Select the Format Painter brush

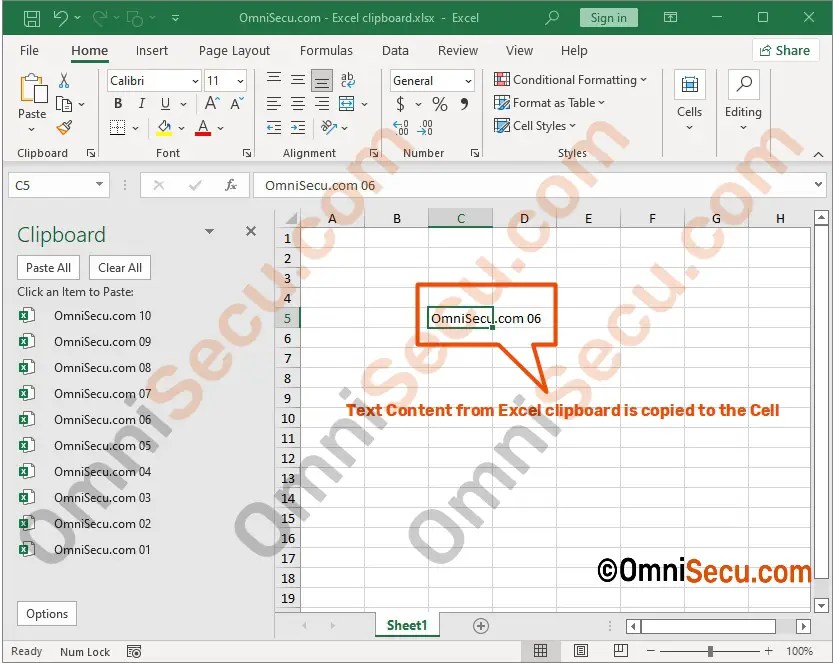[x=64, y=128]
